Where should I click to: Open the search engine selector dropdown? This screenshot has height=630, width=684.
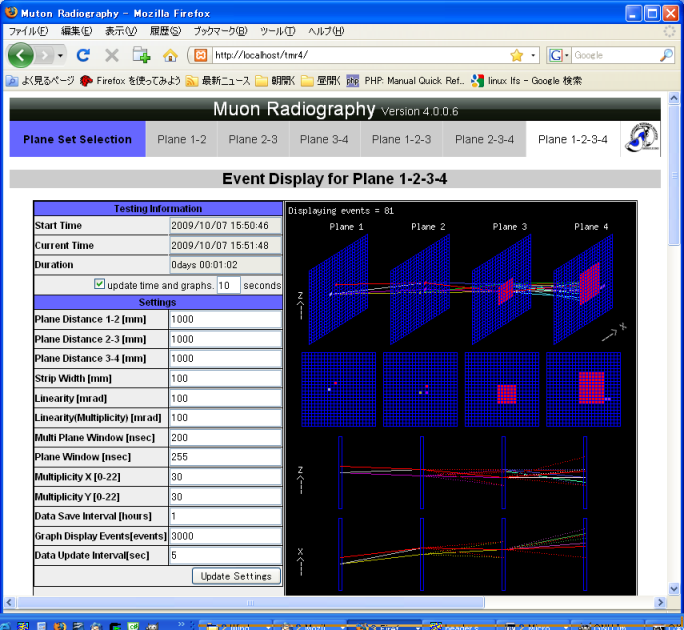(559, 55)
